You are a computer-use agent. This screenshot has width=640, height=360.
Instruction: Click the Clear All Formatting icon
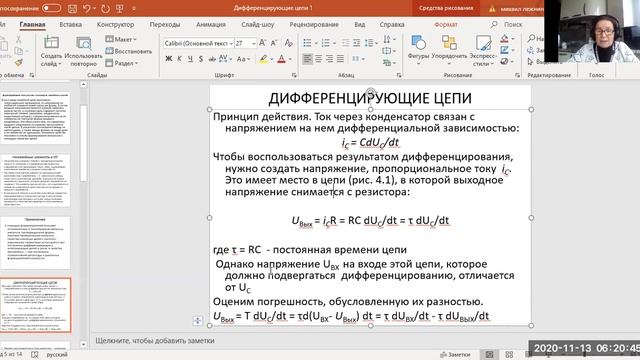click(x=289, y=43)
